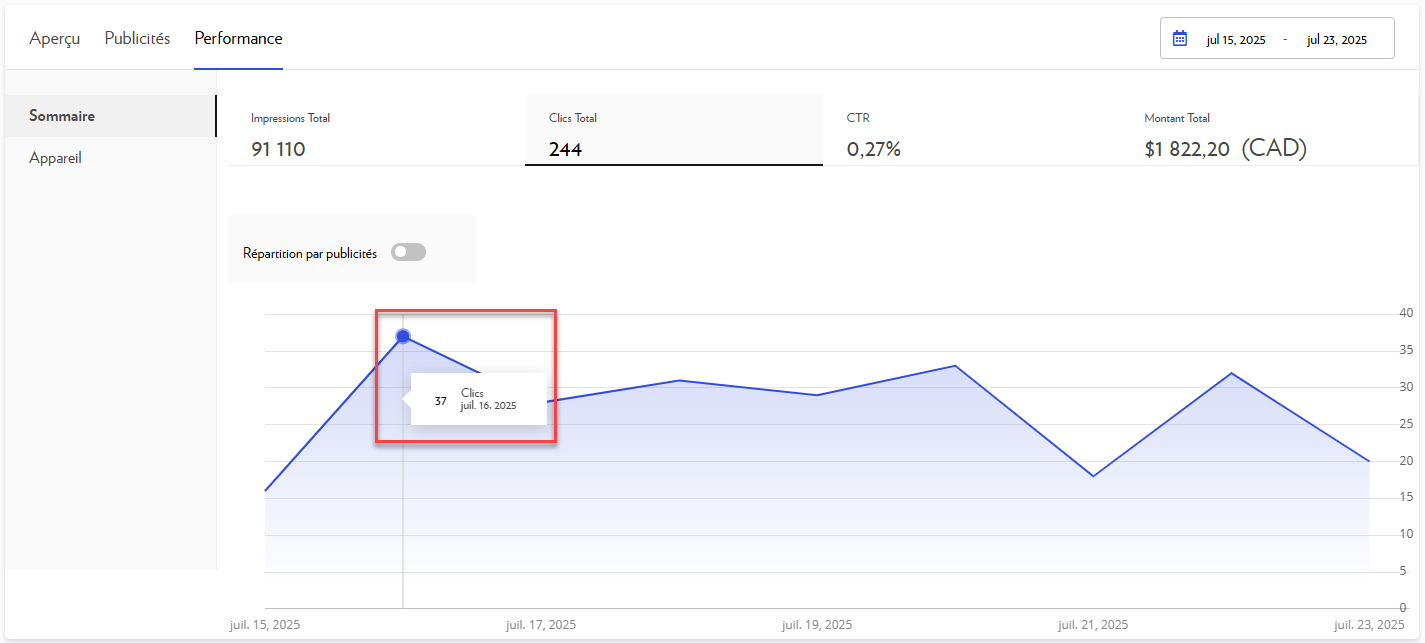Select the Clics Total metric card
The width and height of the screenshot is (1425, 643).
673,134
